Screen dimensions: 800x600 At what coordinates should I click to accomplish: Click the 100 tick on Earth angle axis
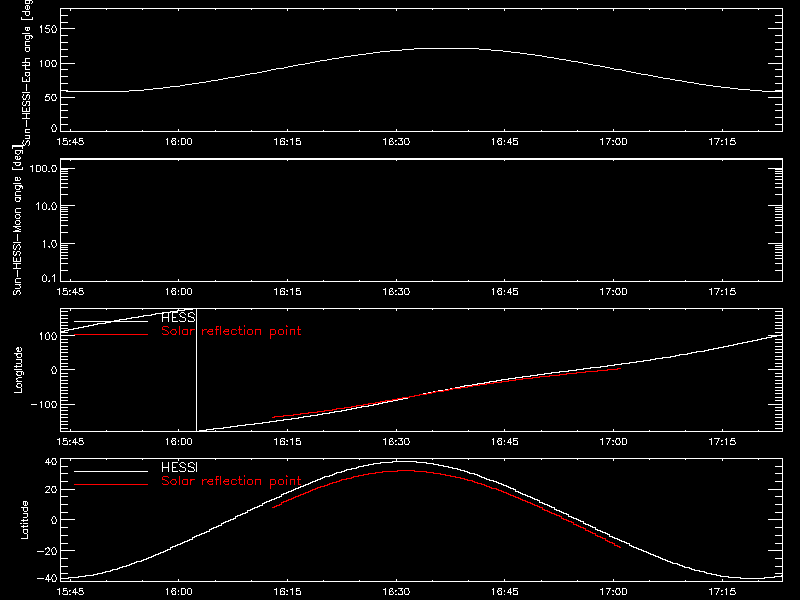coord(48,64)
